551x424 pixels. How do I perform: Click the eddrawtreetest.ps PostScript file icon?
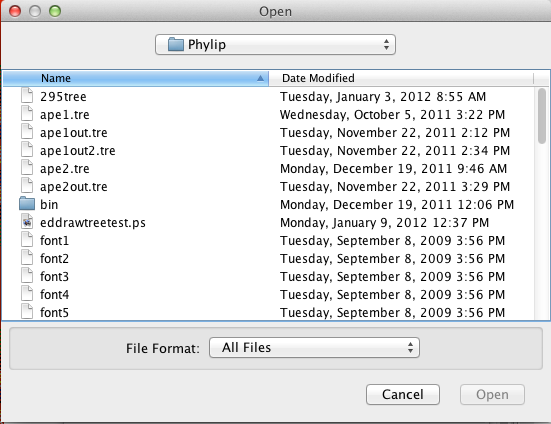coord(27,222)
